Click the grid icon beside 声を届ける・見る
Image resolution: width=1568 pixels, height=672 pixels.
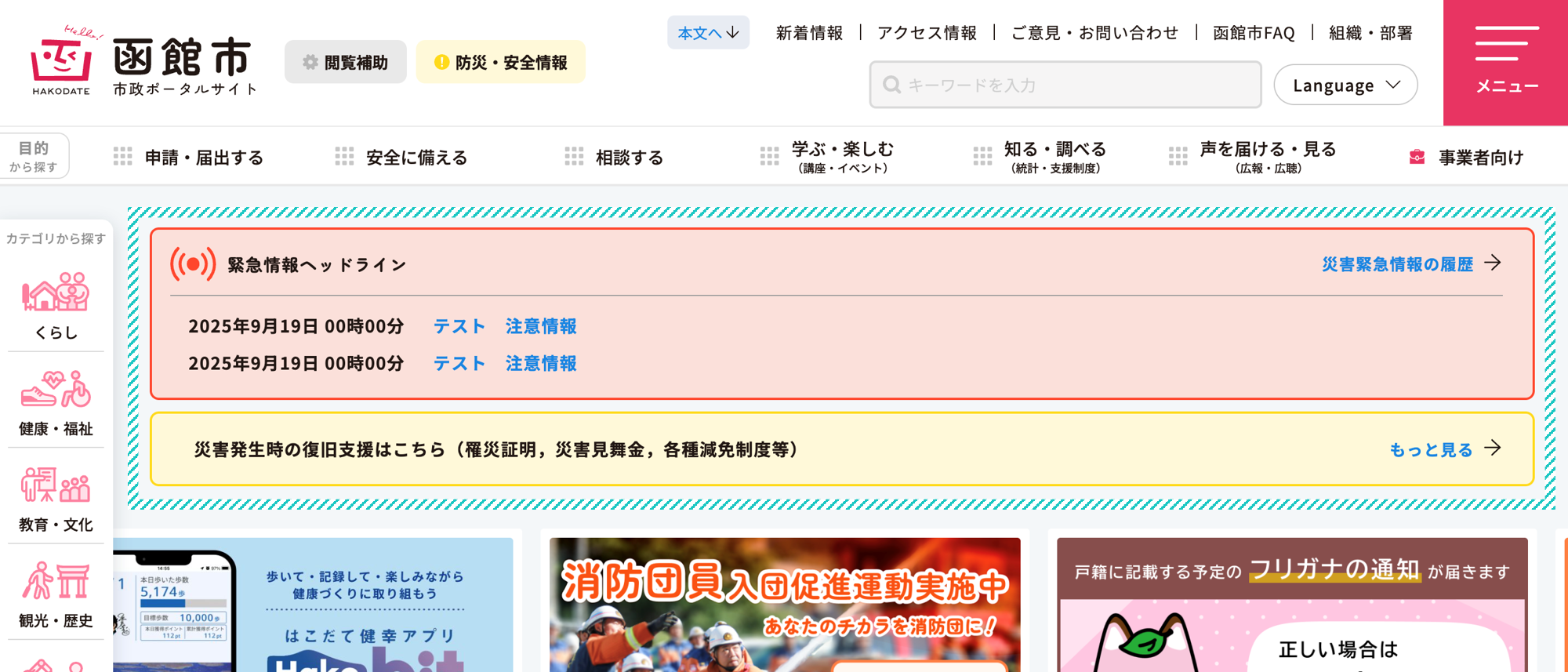coord(1178,157)
